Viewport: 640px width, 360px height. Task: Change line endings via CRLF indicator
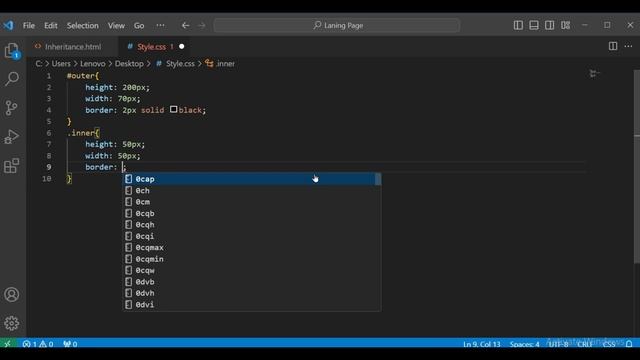pyautogui.click(x=585, y=344)
